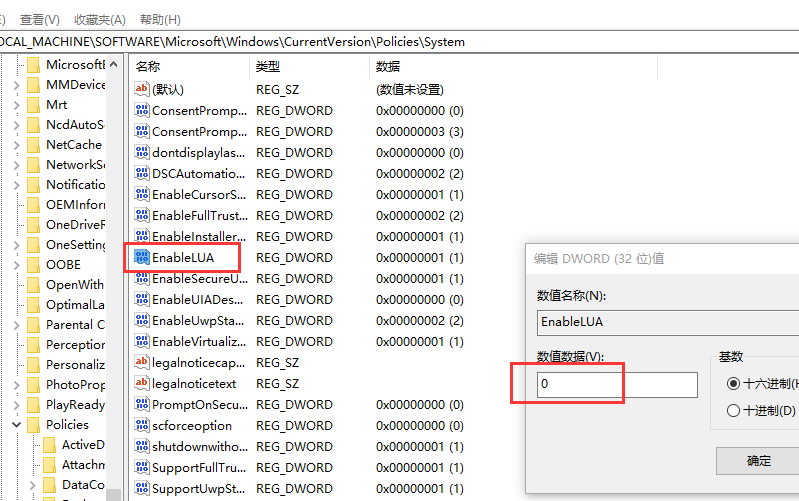Select the scforceoption DWORD icon
The height and width of the screenshot is (501, 799).
click(141, 425)
